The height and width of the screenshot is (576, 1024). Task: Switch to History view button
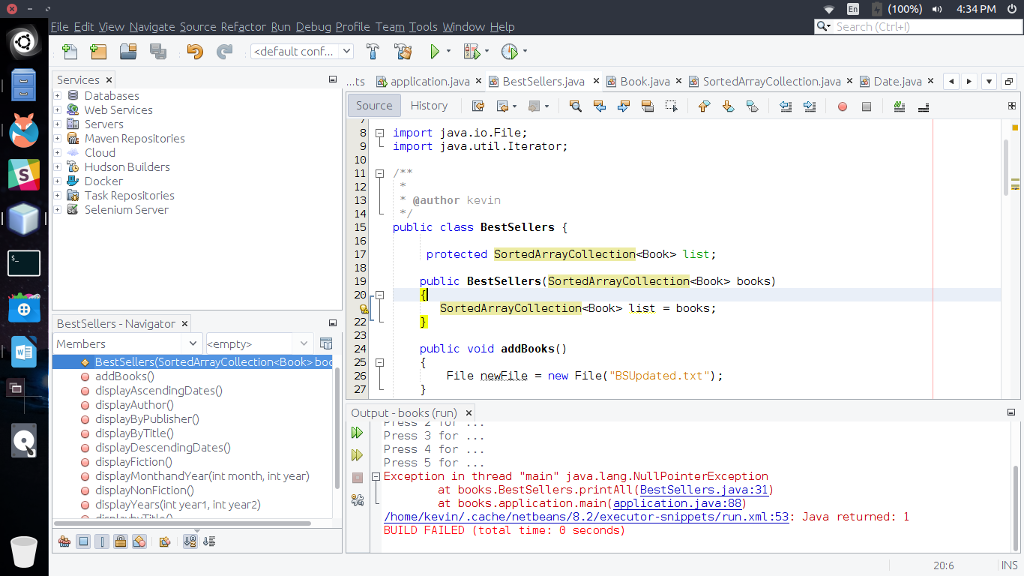click(x=428, y=106)
